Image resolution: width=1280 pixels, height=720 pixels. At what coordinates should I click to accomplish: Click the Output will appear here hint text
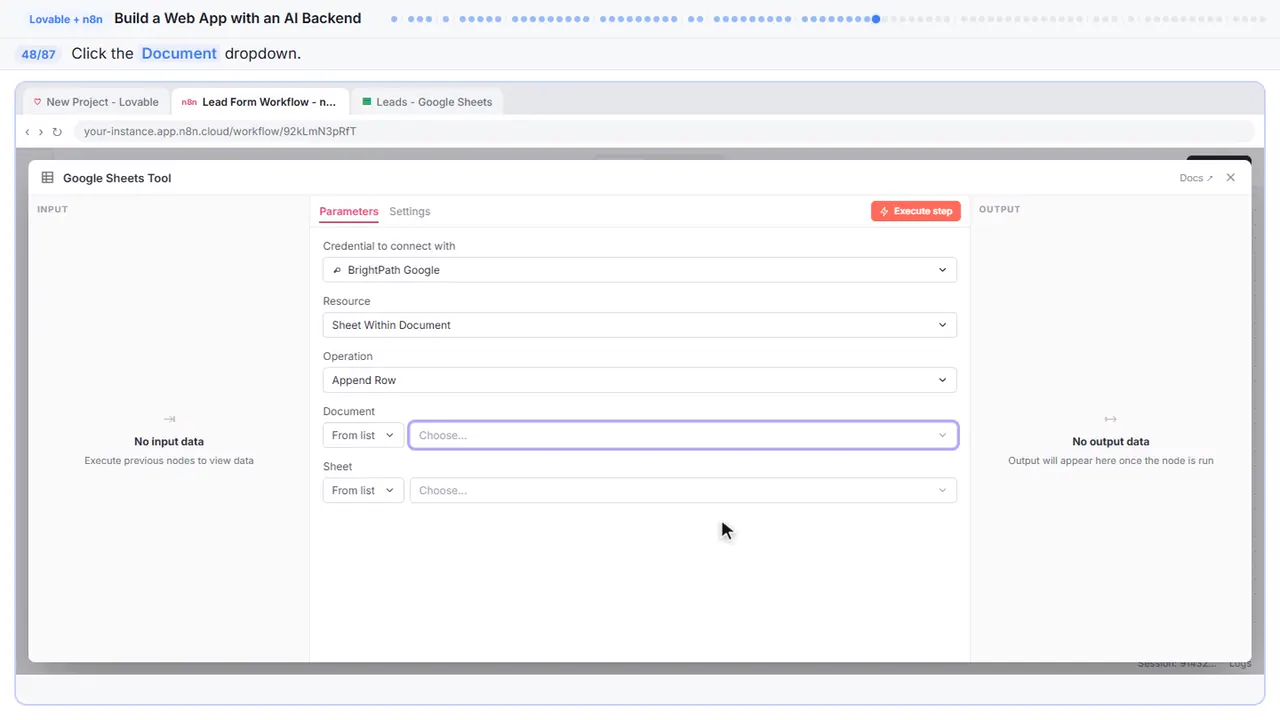[1111, 461]
